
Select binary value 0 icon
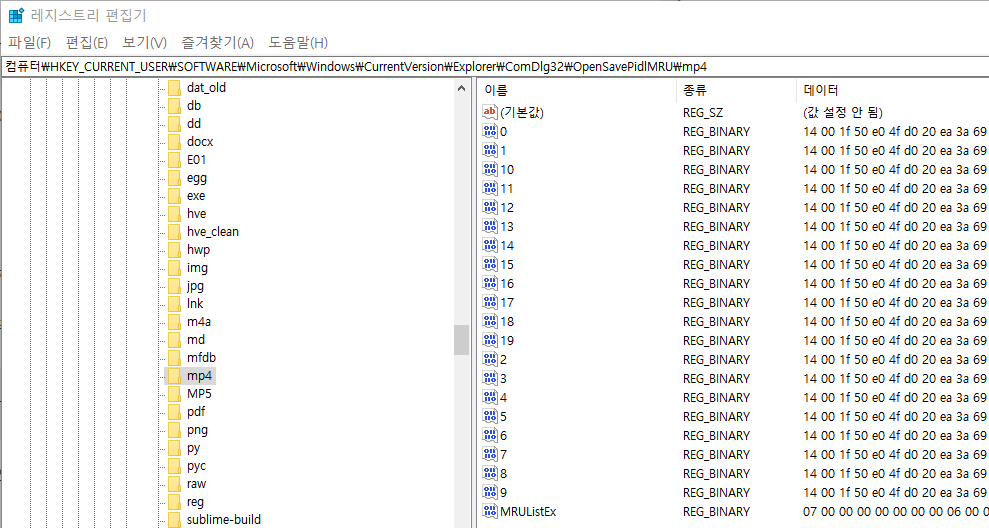click(490, 131)
